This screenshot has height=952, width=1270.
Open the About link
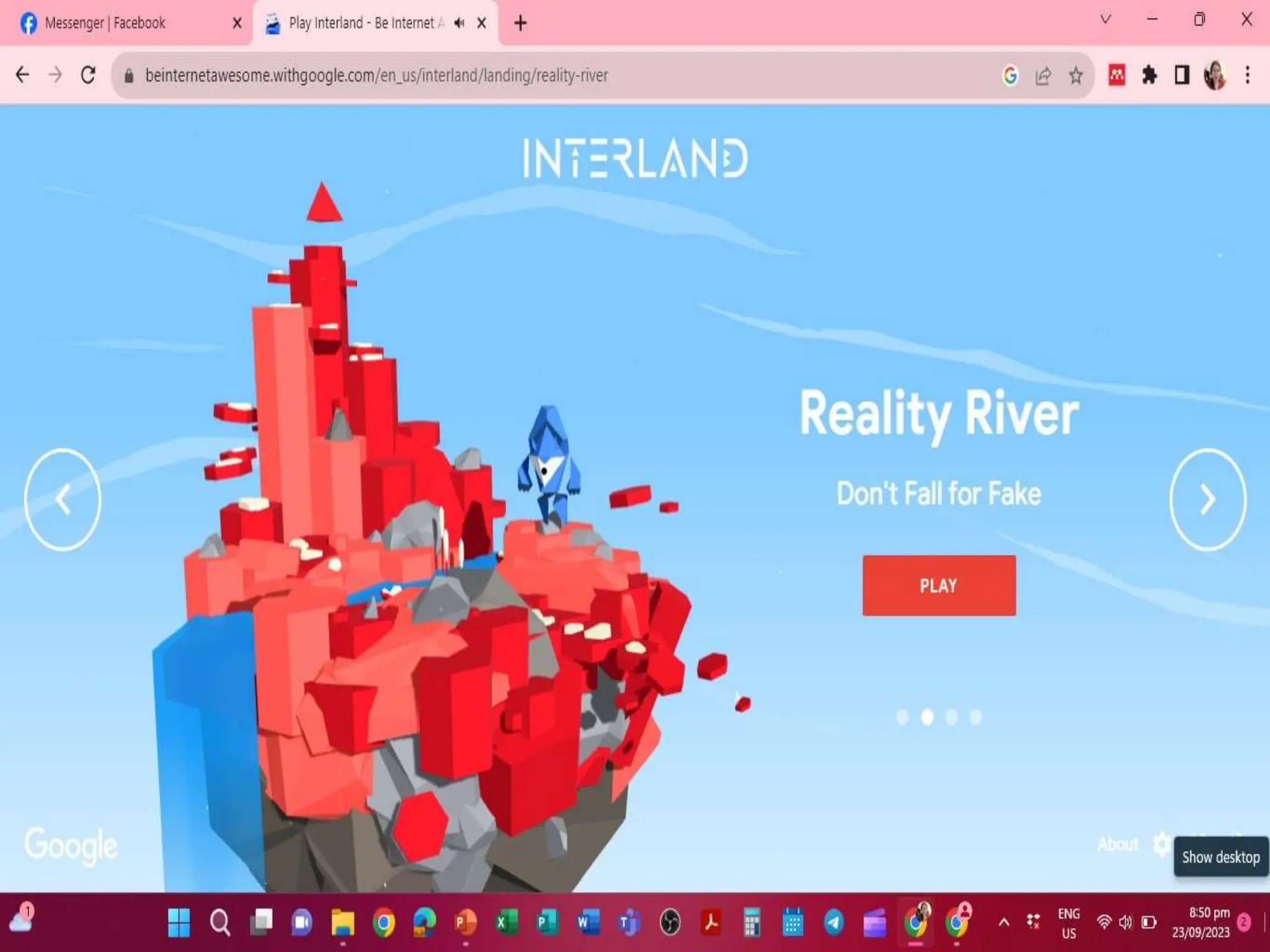1117,844
